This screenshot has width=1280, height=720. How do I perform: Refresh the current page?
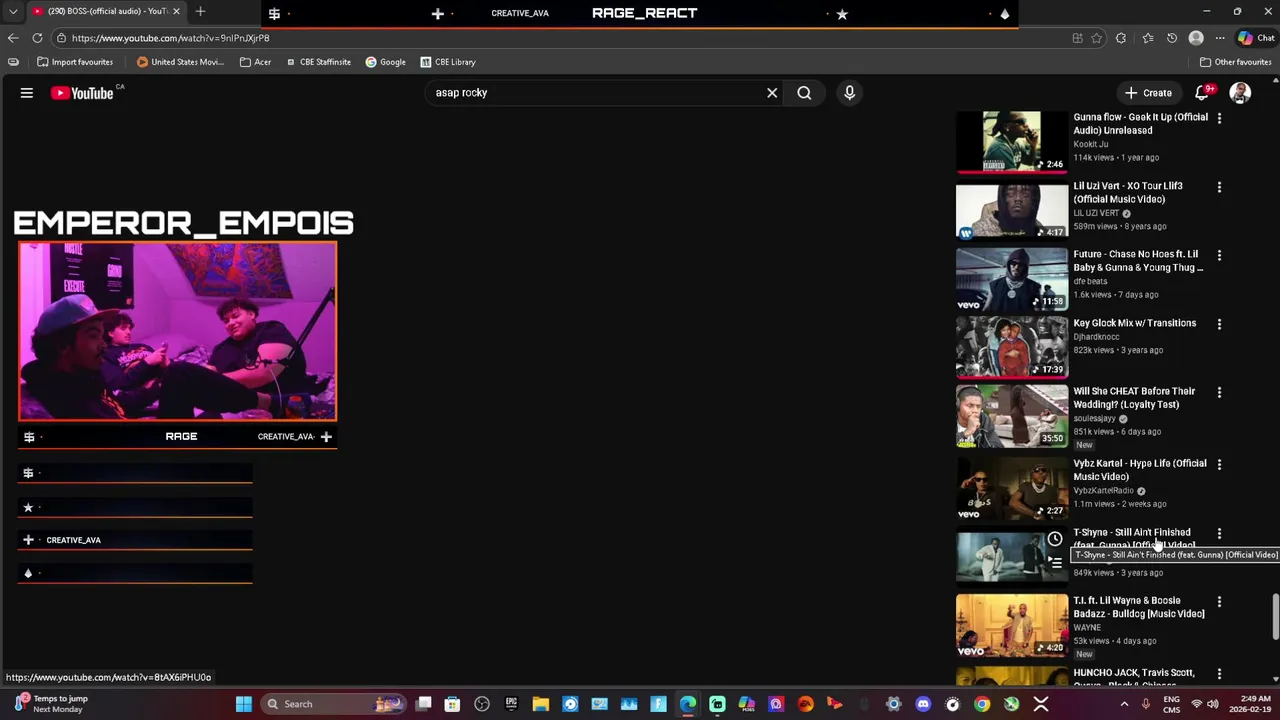coord(37,38)
